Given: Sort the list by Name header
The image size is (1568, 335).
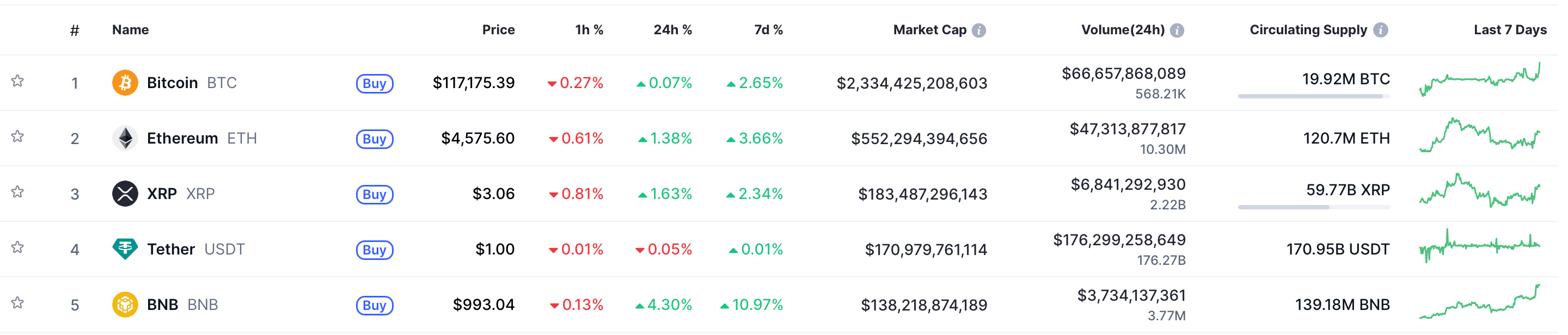Looking at the screenshot, I should [x=130, y=30].
